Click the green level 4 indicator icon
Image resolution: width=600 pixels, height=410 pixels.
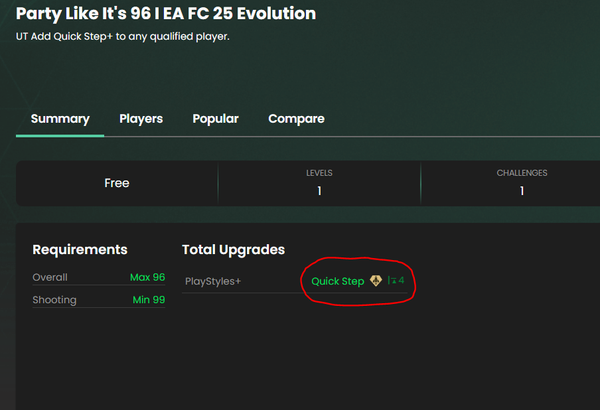[x=396, y=281]
